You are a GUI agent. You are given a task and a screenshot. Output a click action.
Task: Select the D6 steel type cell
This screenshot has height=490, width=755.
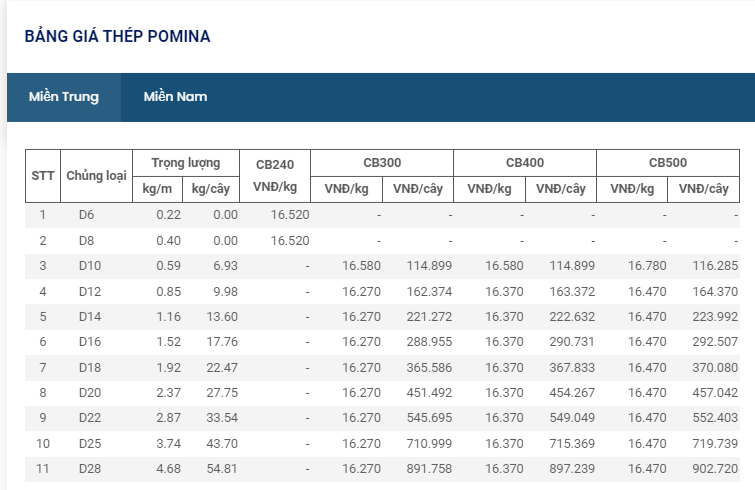[x=86, y=215]
